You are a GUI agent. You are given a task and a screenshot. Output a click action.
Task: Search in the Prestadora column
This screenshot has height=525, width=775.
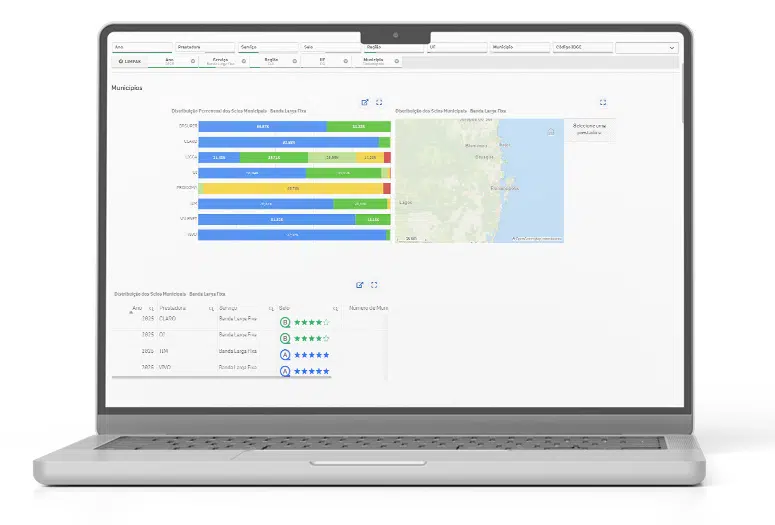[x=211, y=310]
